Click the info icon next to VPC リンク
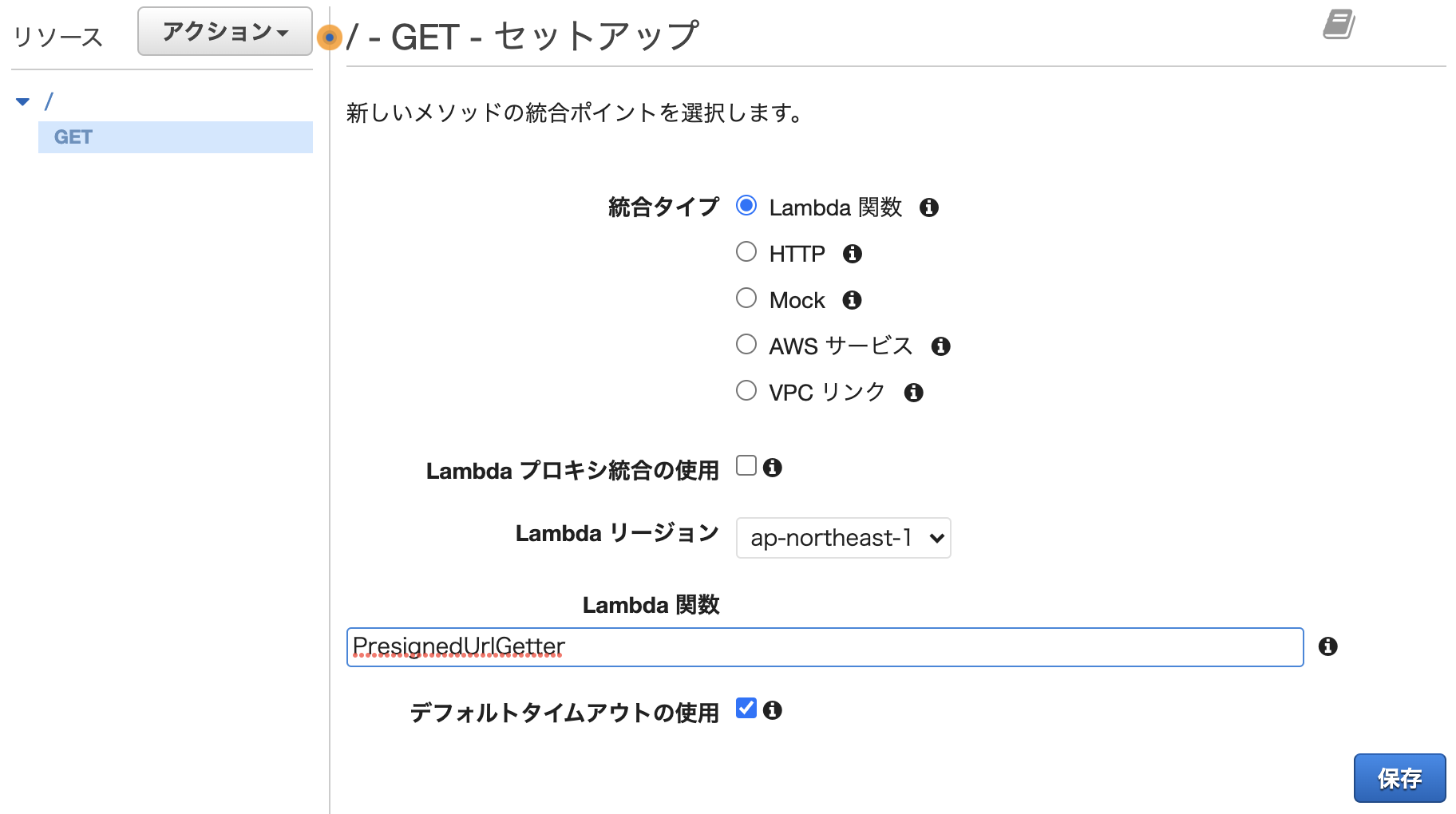 [913, 392]
